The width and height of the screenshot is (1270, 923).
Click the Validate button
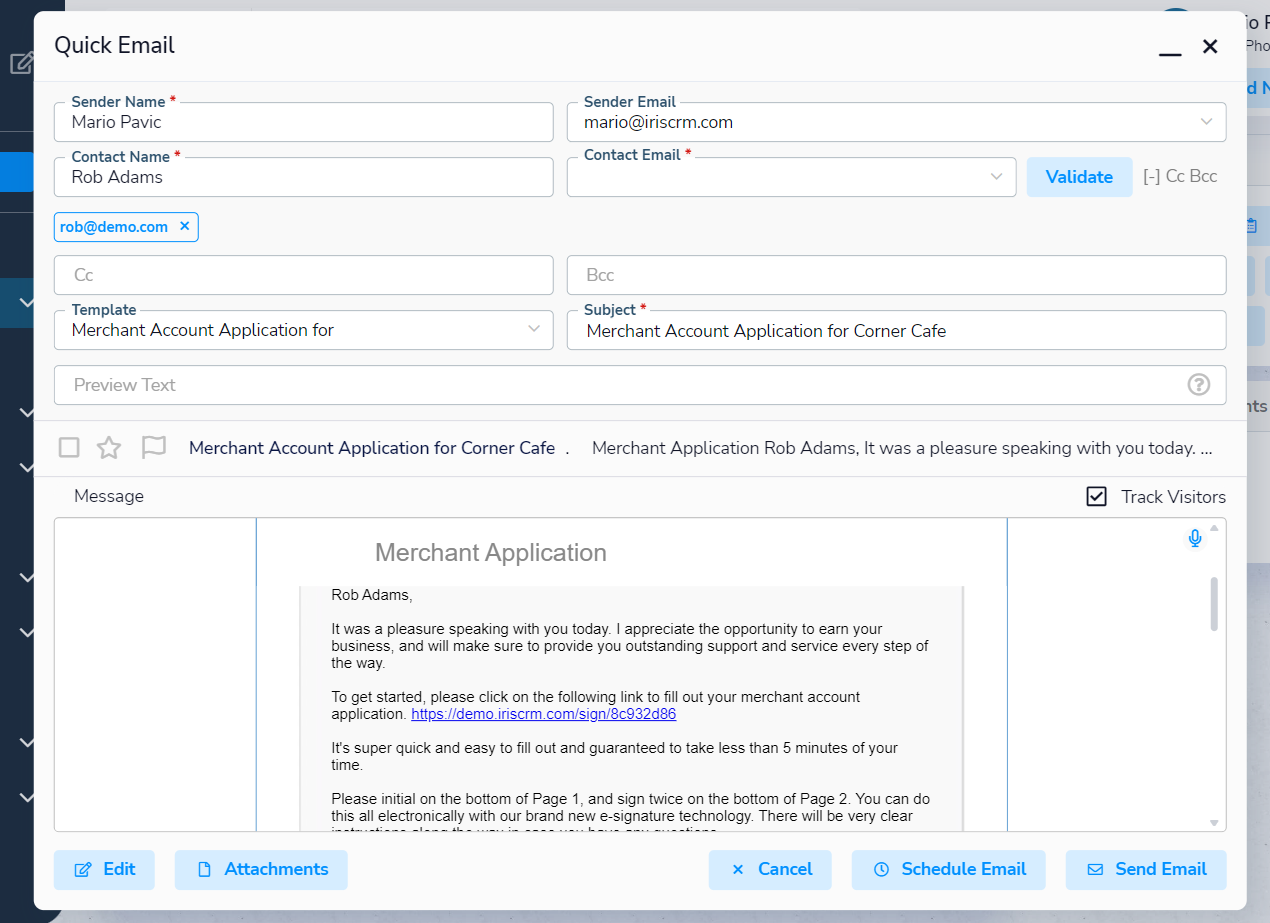pos(1079,177)
